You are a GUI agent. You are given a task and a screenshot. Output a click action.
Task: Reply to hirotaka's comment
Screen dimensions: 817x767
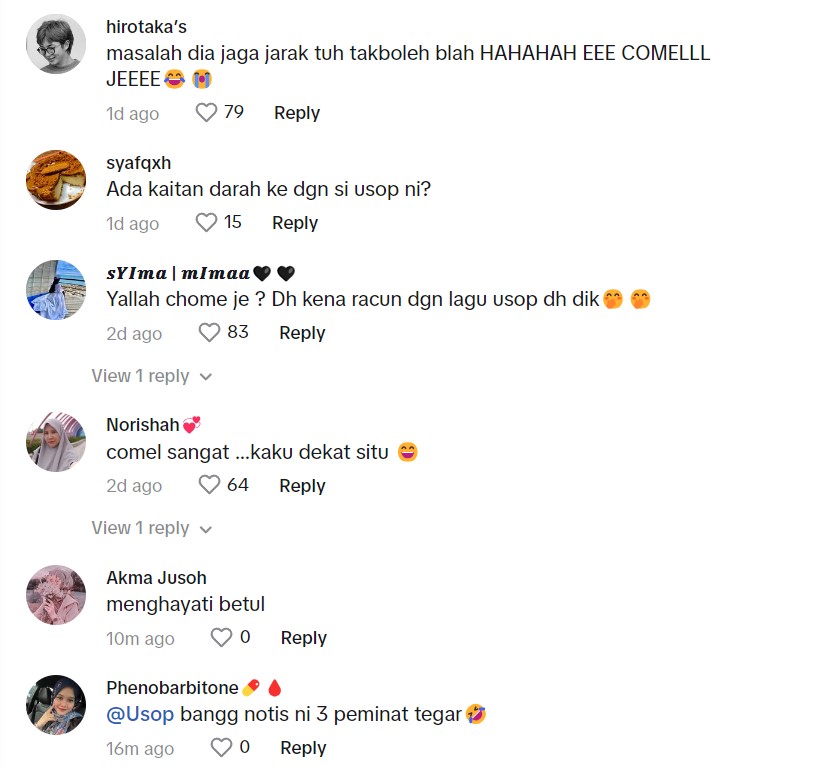tap(297, 113)
